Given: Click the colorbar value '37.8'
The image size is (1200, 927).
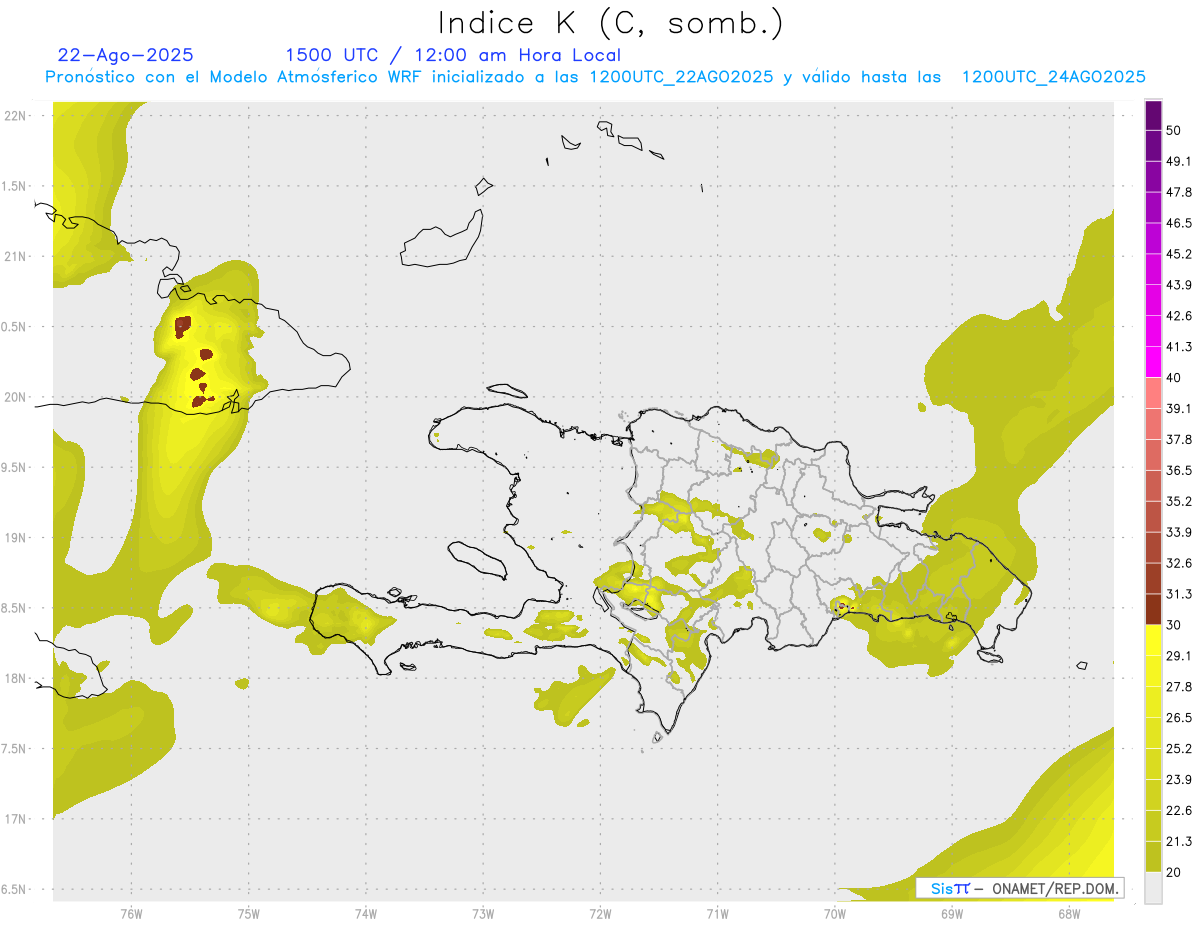Looking at the screenshot, I should point(1179,440).
